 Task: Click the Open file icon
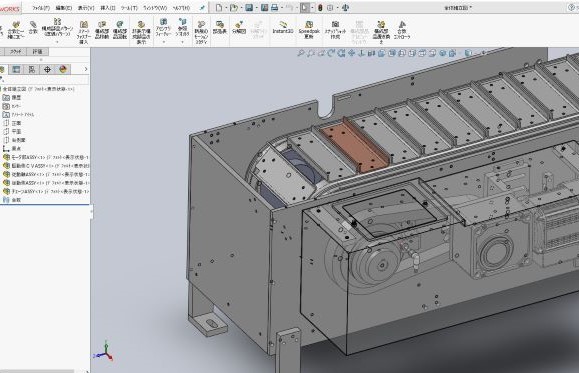(233, 8)
